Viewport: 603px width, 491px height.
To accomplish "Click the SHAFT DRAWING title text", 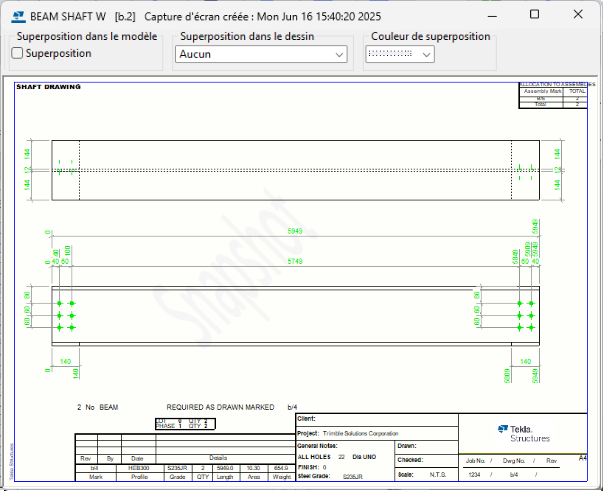I will pyautogui.click(x=48, y=87).
